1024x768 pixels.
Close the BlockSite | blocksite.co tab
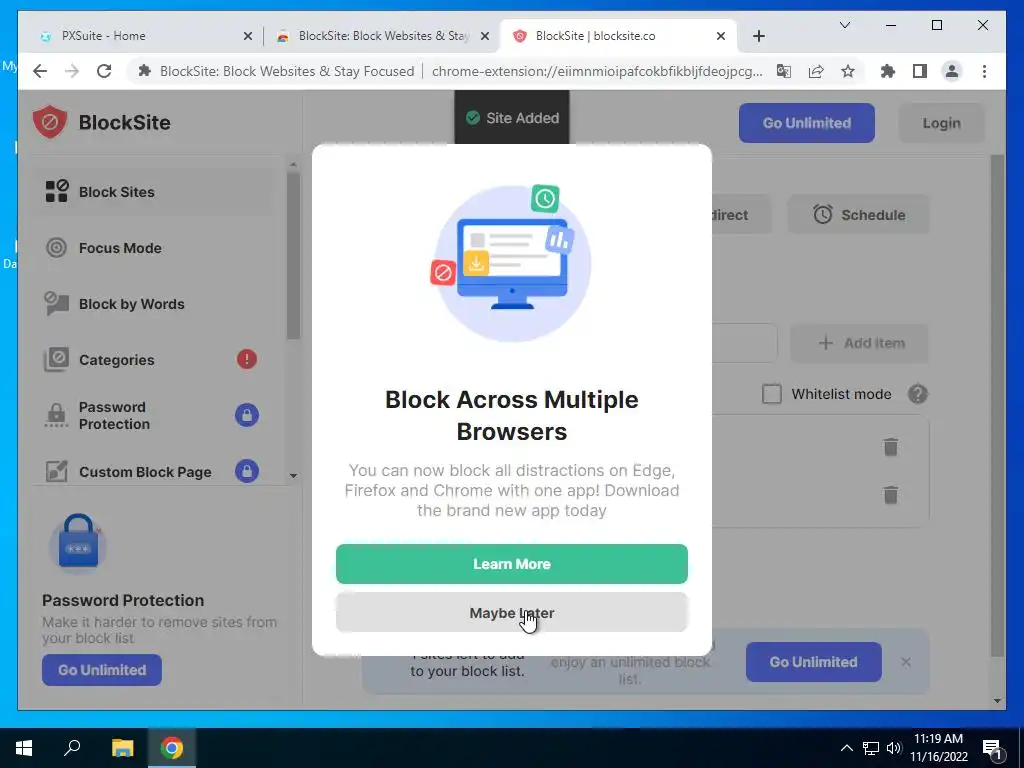point(720,36)
